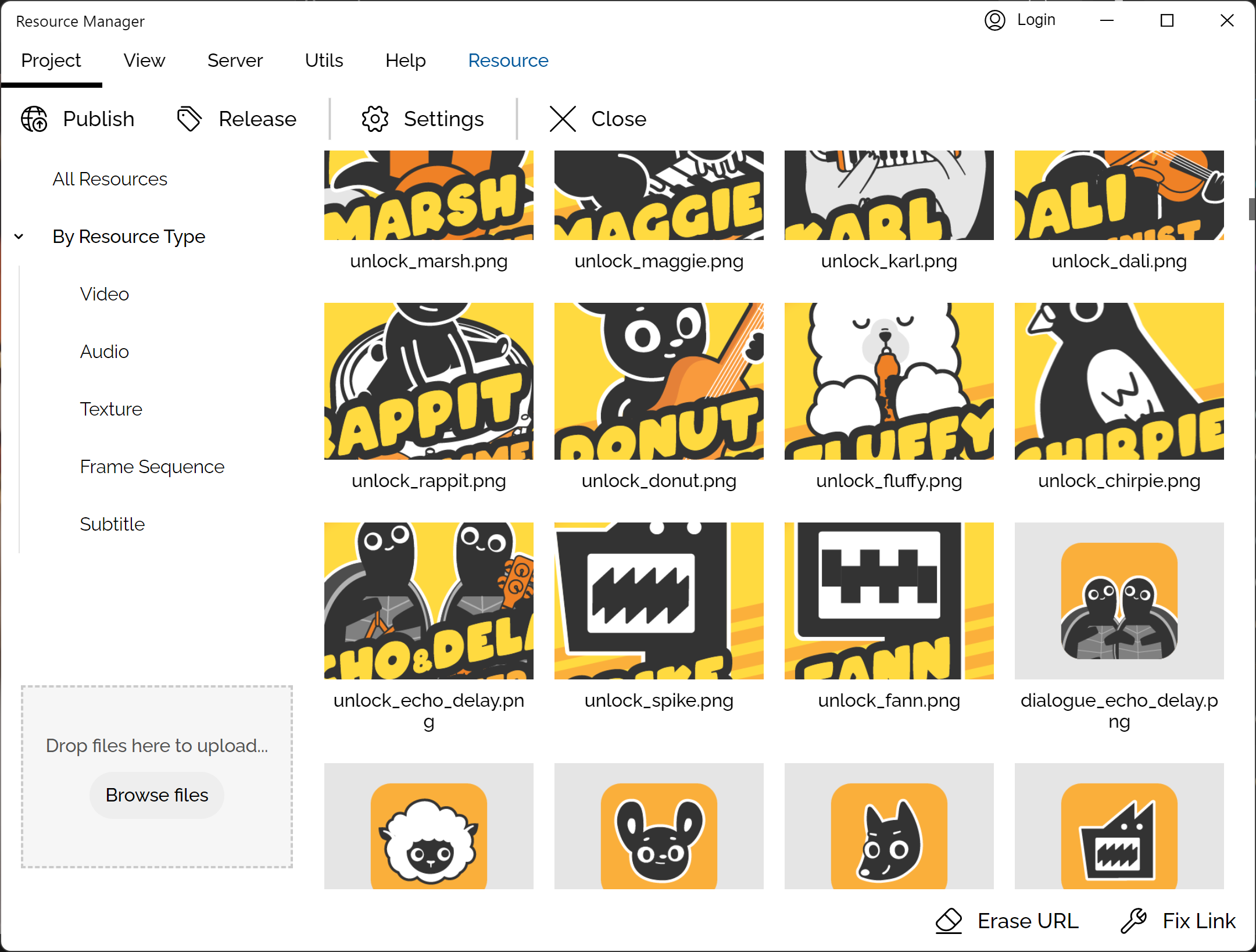Click the unlock_rappit.png file name
The width and height of the screenshot is (1256, 952).
[x=429, y=481]
